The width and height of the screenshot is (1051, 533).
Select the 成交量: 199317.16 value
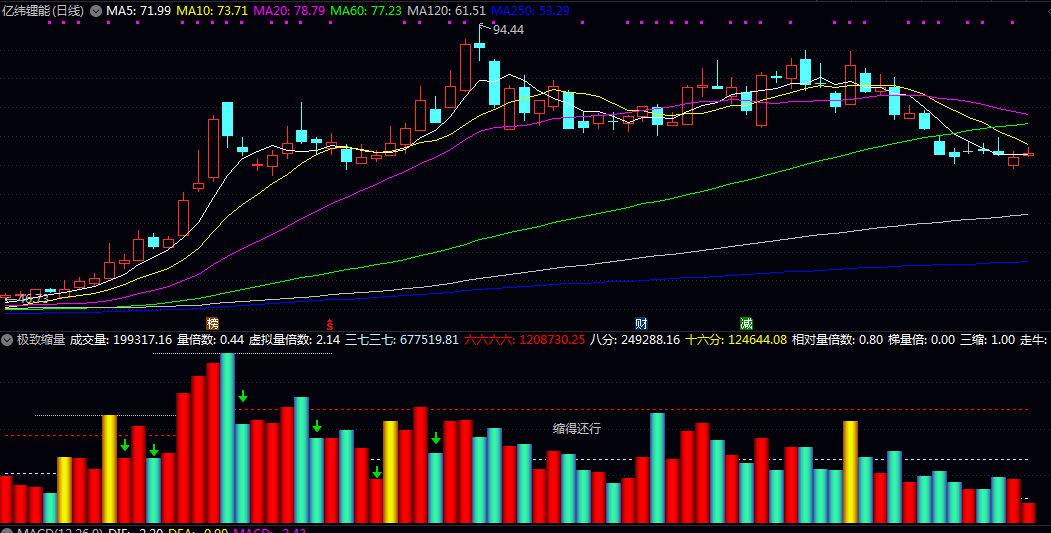click(x=121, y=340)
